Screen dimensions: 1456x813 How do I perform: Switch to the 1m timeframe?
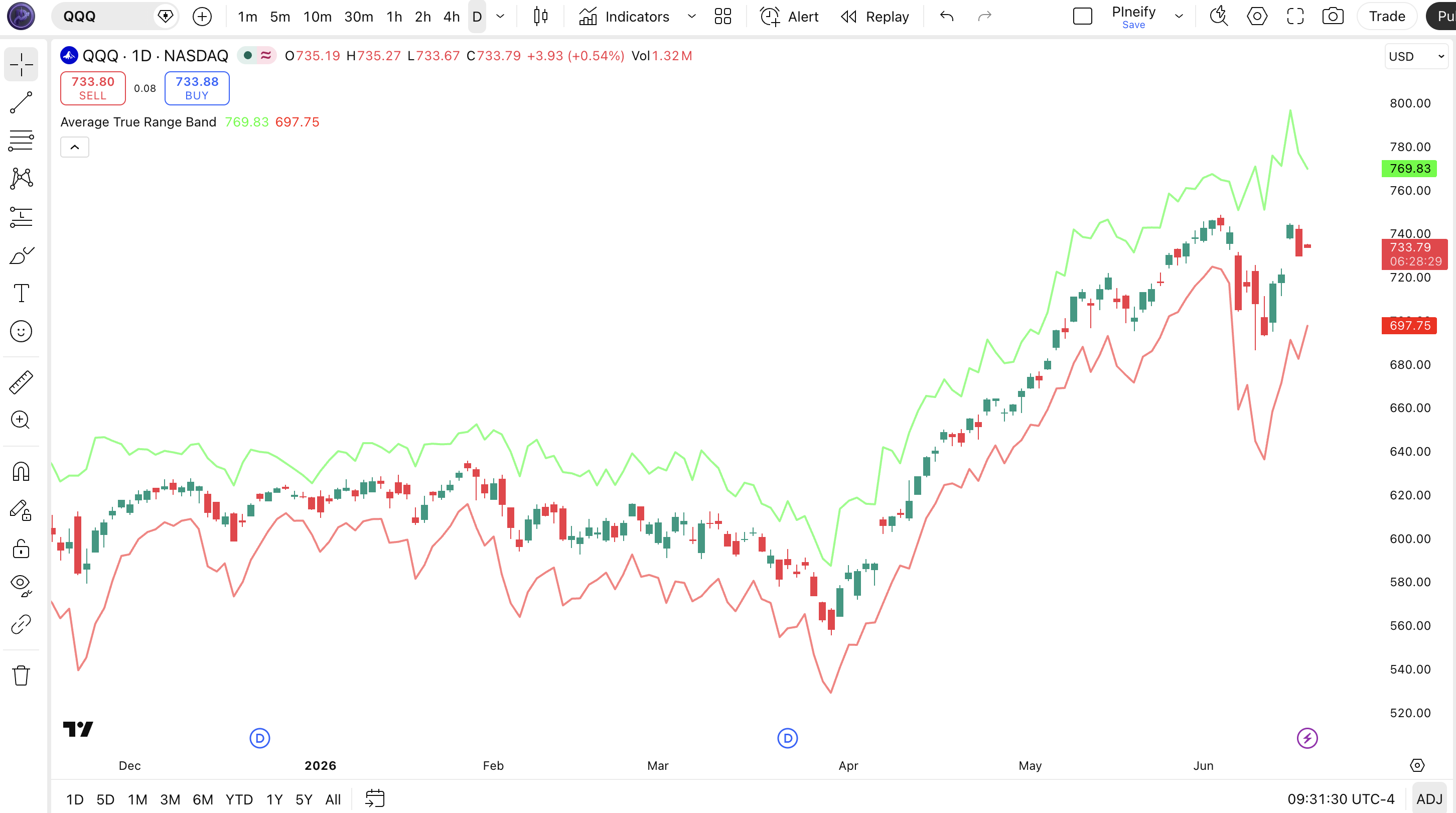coord(247,17)
